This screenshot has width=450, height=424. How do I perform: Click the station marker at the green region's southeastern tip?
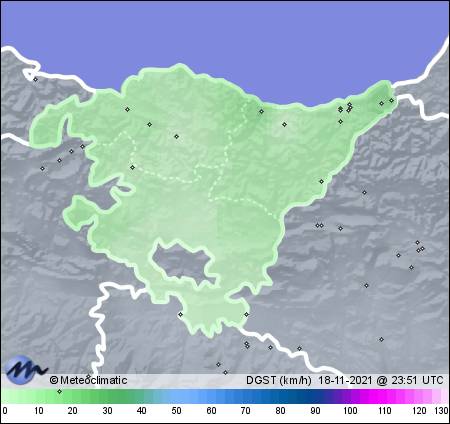pyautogui.click(x=246, y=314)
